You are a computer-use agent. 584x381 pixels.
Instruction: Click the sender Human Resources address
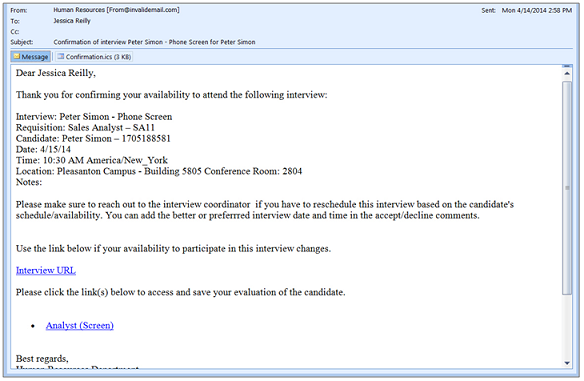point(116,10)
